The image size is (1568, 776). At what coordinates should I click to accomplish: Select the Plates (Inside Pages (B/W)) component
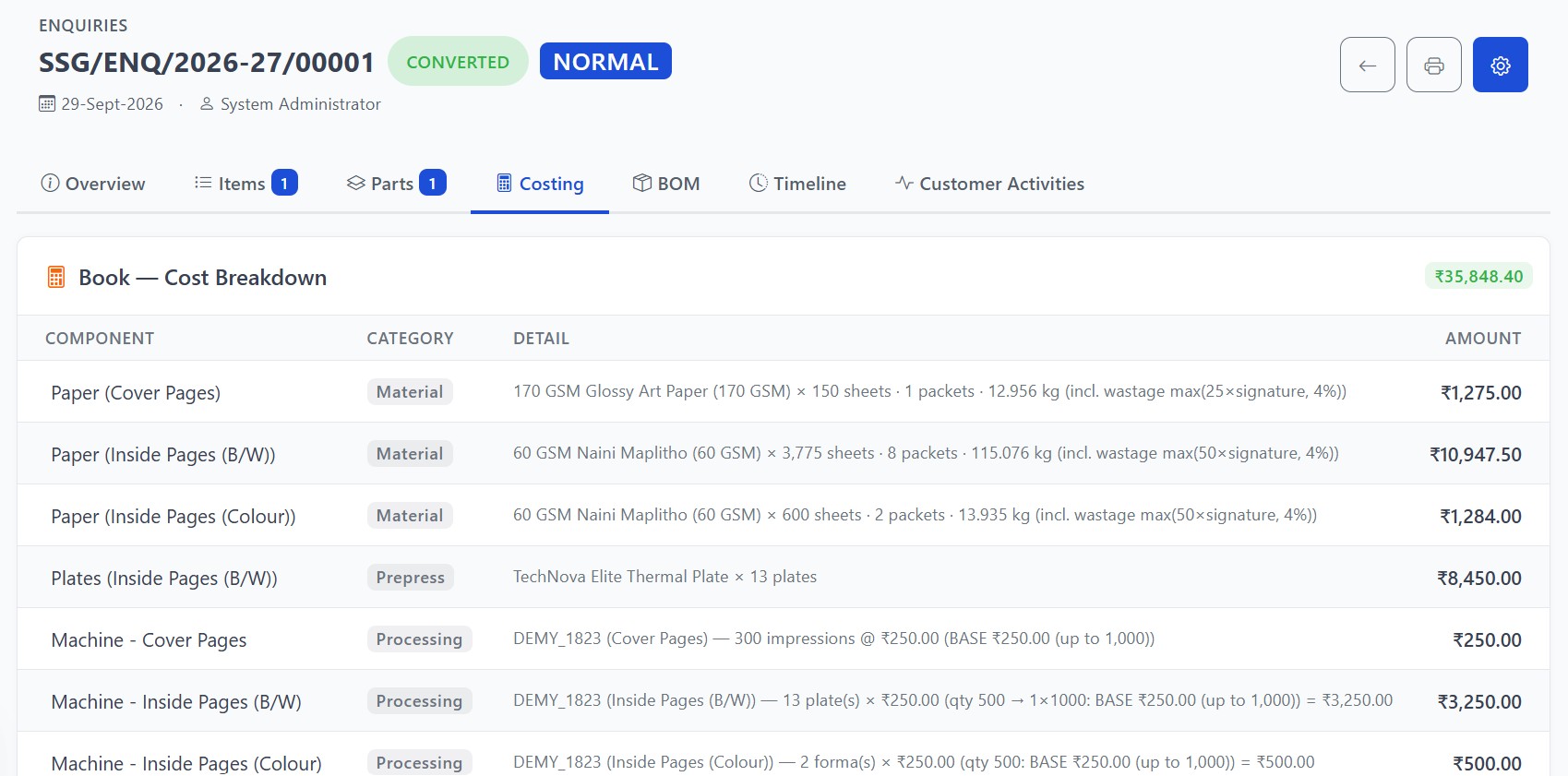tap(164, 578)
